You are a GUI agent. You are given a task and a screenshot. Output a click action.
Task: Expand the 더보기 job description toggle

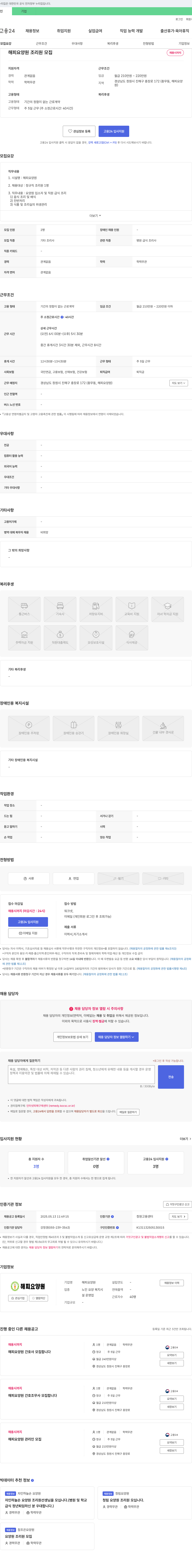pyautogui.click(x=95, y=215)
